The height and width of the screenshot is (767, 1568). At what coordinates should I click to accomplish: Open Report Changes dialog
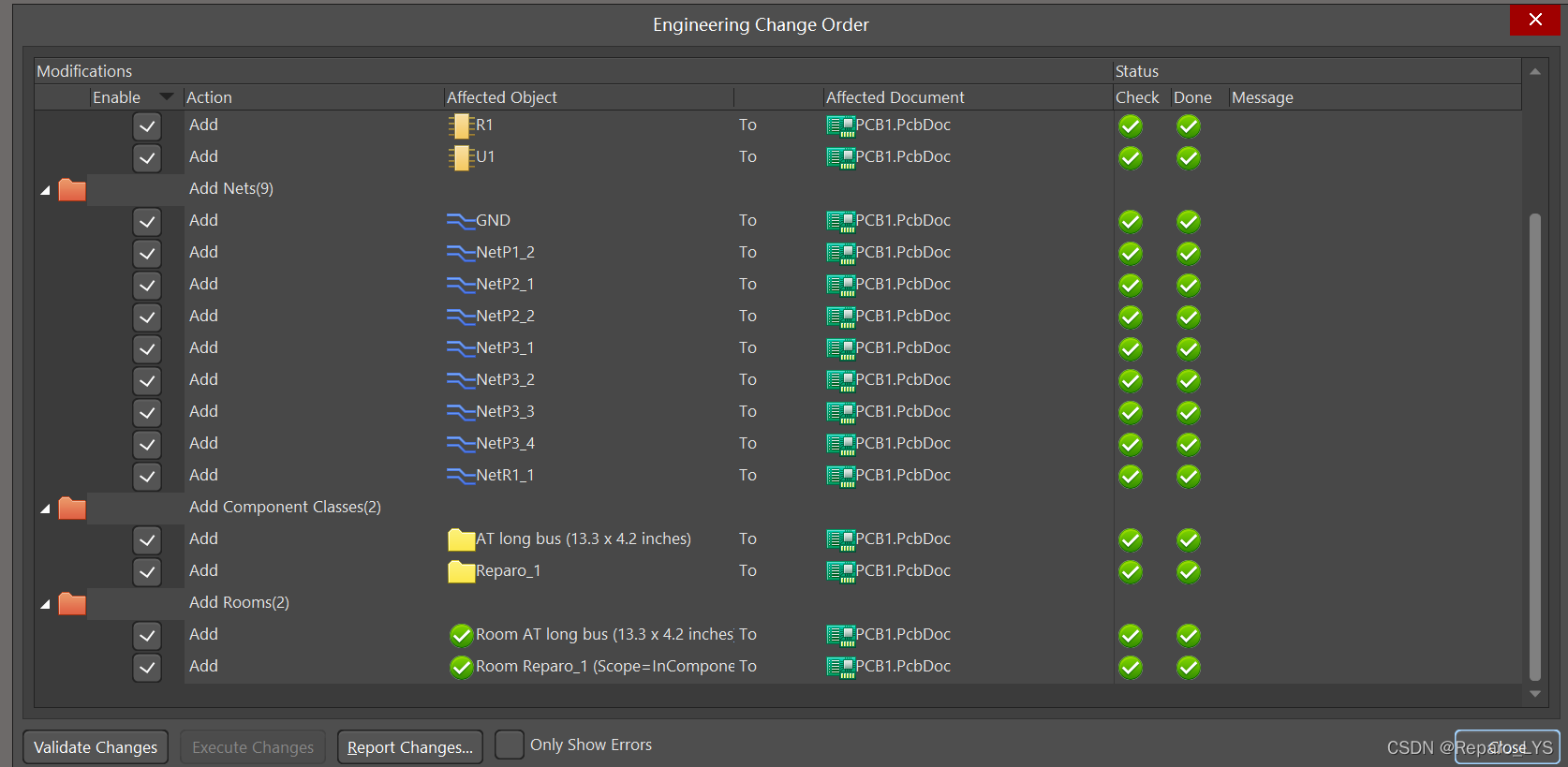409,747
